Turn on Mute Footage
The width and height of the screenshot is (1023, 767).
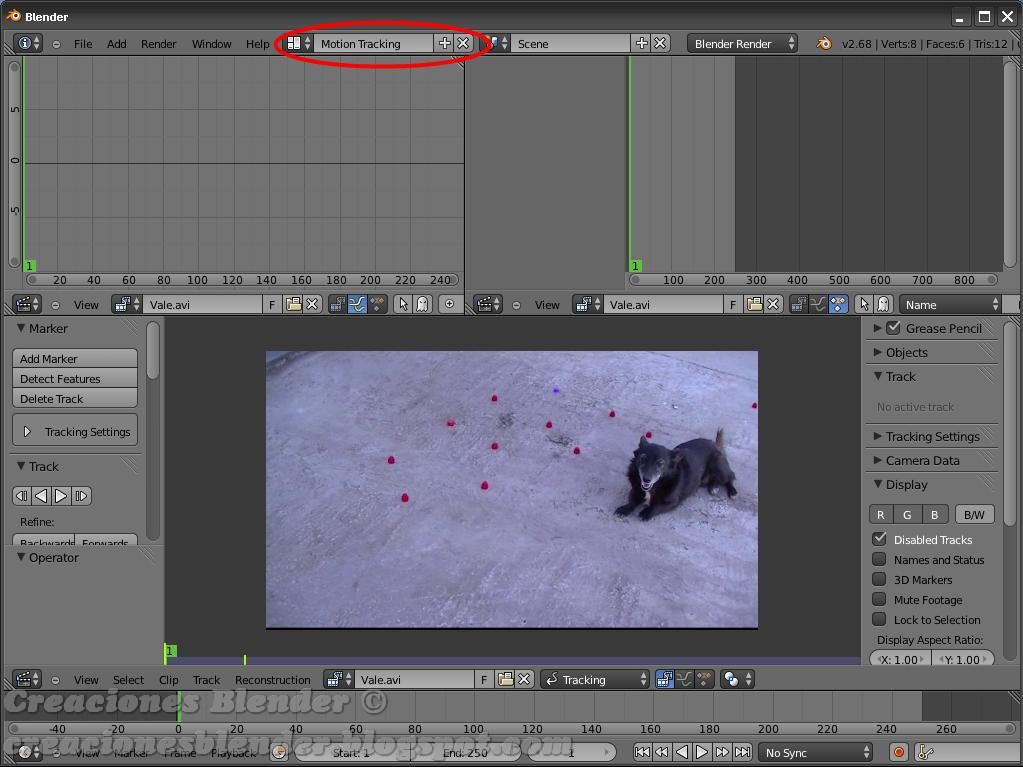click(879, 599)
